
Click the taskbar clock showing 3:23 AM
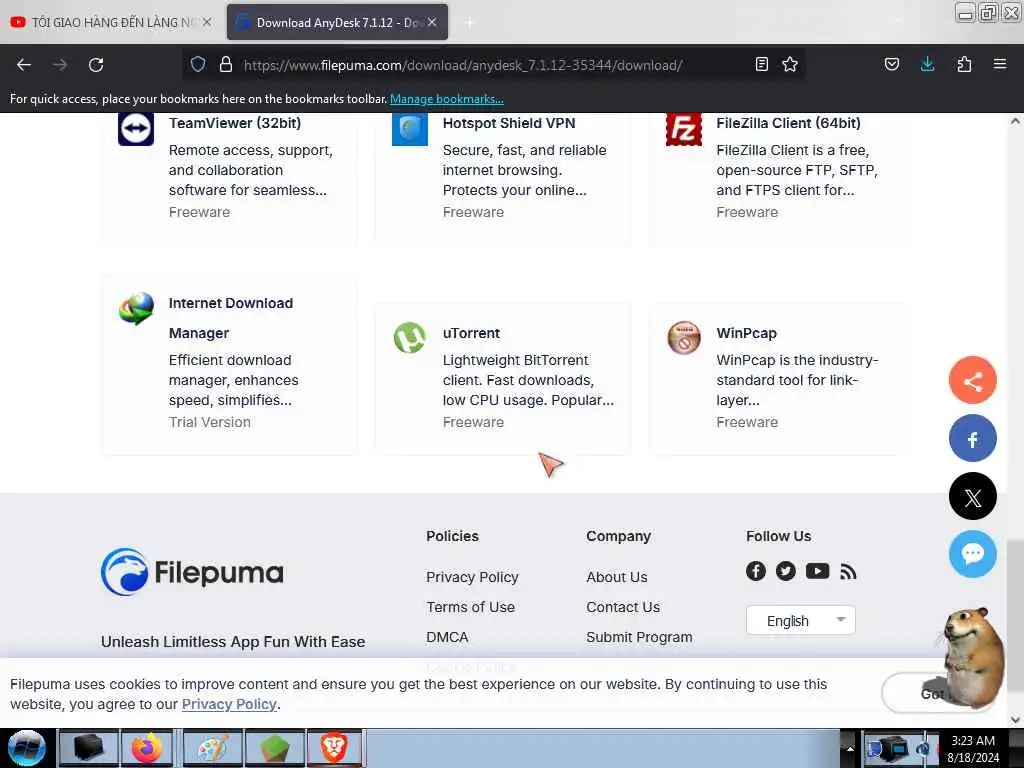[973, 749]
